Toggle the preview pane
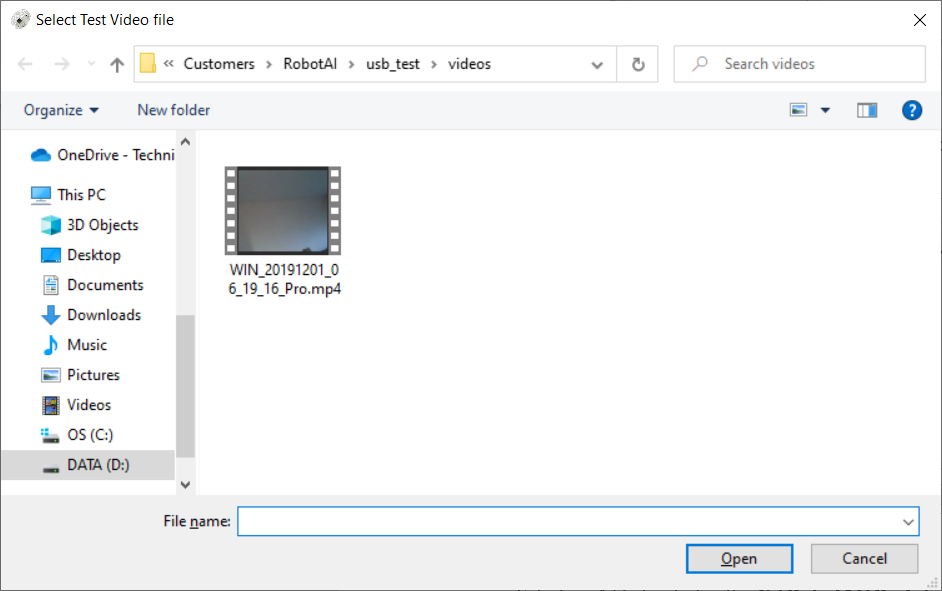 [867, 111]
